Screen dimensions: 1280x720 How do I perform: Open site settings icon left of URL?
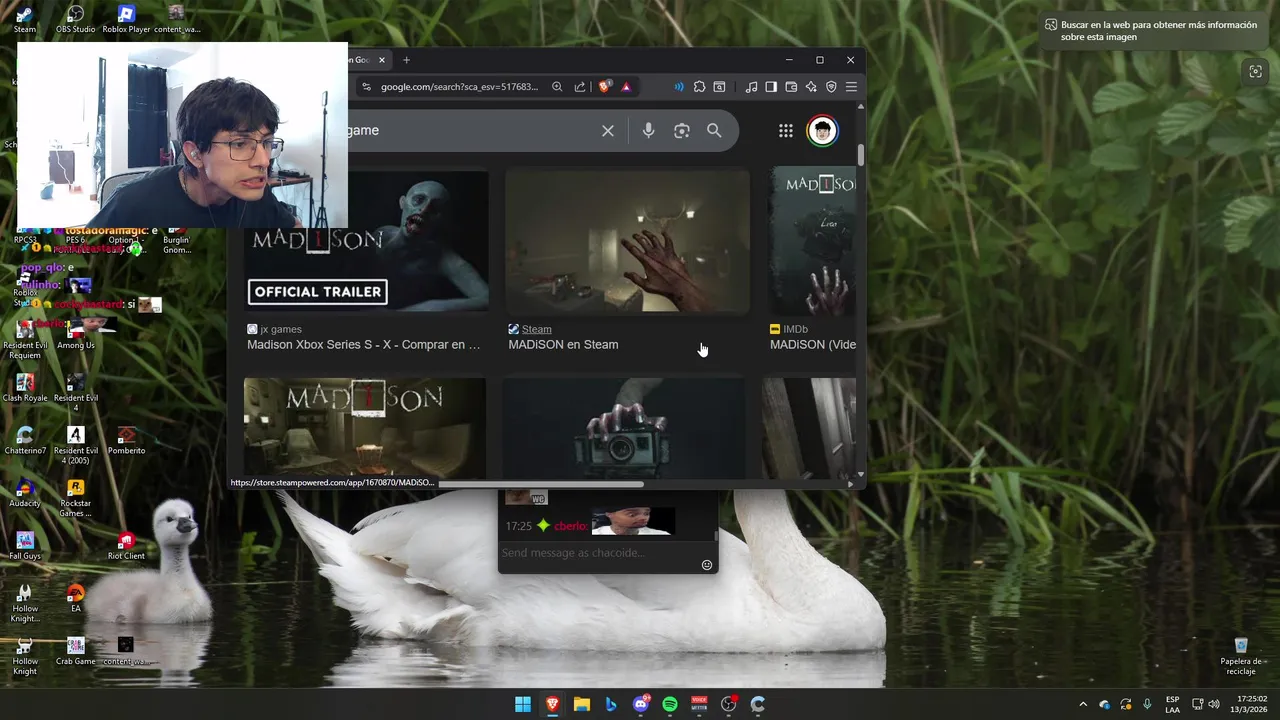(x=366, y=87)
